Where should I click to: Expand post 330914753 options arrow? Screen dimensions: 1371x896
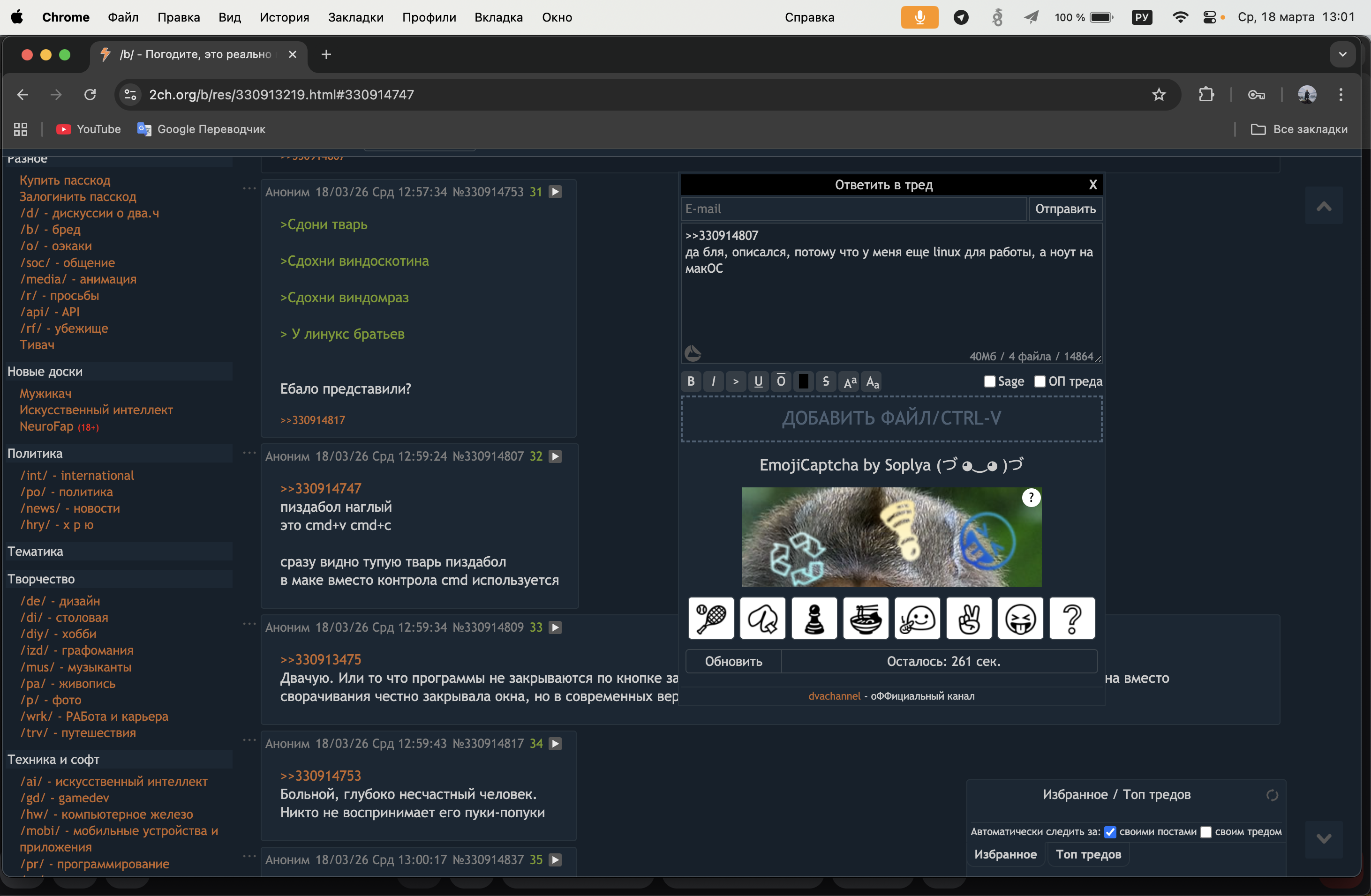click(x=555, y=192)
